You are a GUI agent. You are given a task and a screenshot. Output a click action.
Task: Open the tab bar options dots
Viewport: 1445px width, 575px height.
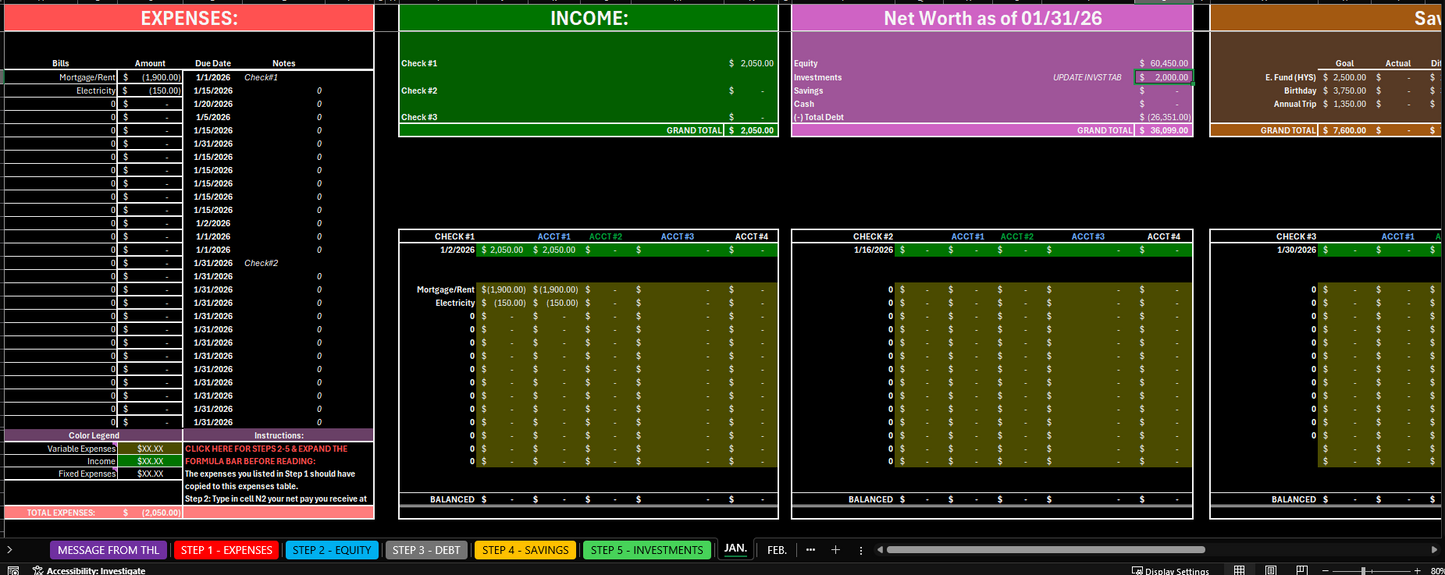point(861,550)
